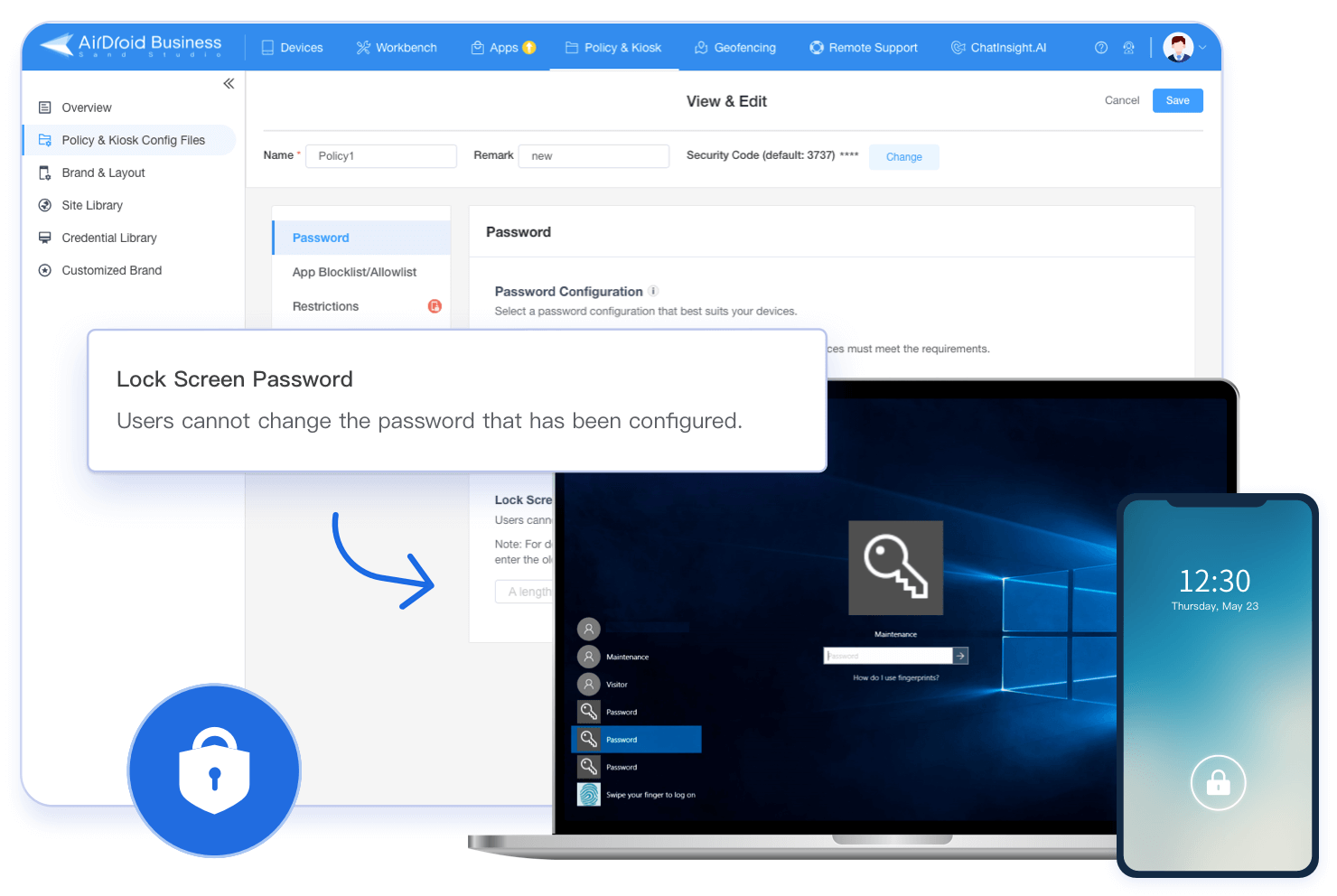Select Credential Library in the sidebar

click(108, 238)
